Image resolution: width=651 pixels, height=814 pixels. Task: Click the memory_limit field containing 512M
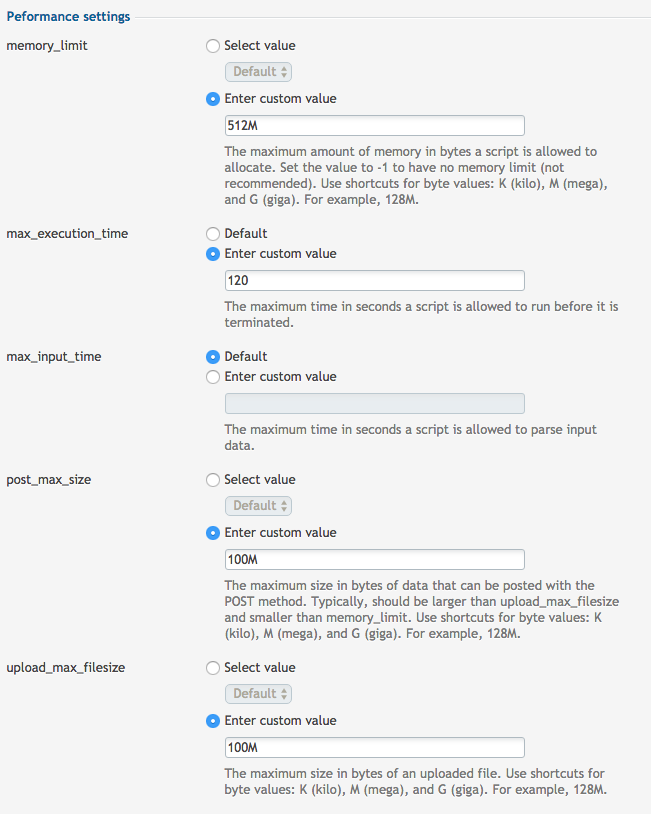375,126
